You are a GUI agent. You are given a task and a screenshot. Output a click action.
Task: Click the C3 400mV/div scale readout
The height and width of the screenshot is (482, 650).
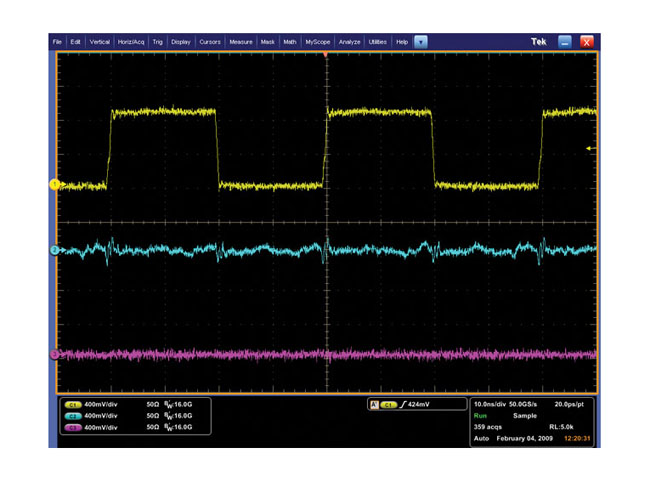pos(101,427)
